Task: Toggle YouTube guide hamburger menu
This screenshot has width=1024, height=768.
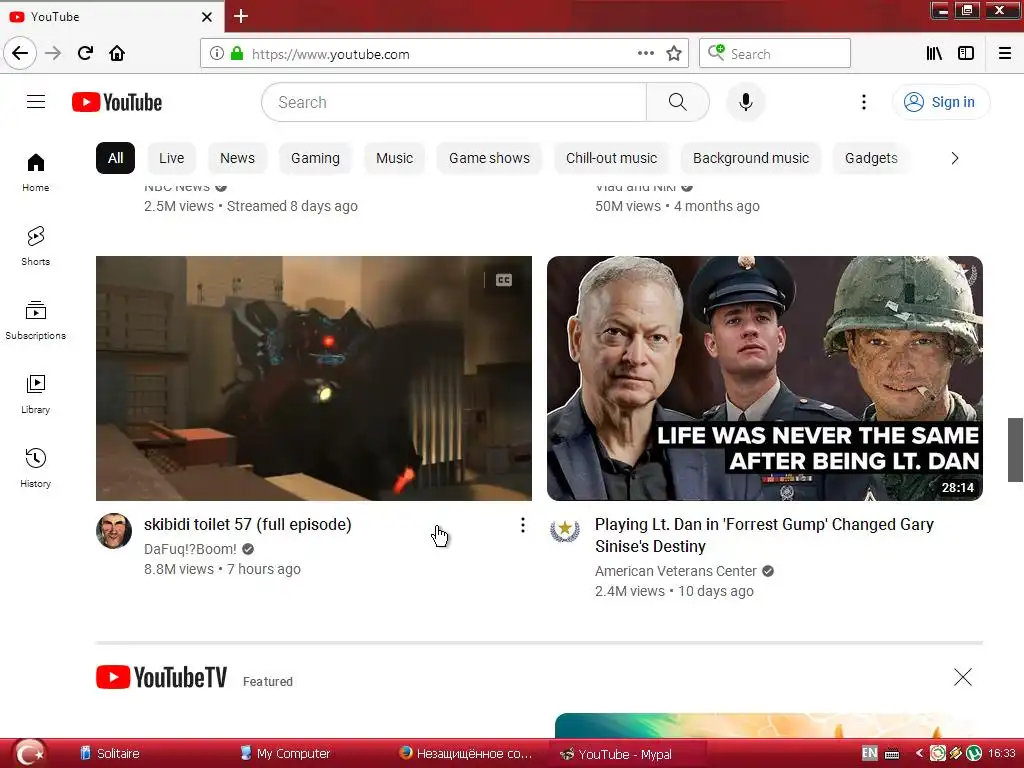Action: [36, 102]
